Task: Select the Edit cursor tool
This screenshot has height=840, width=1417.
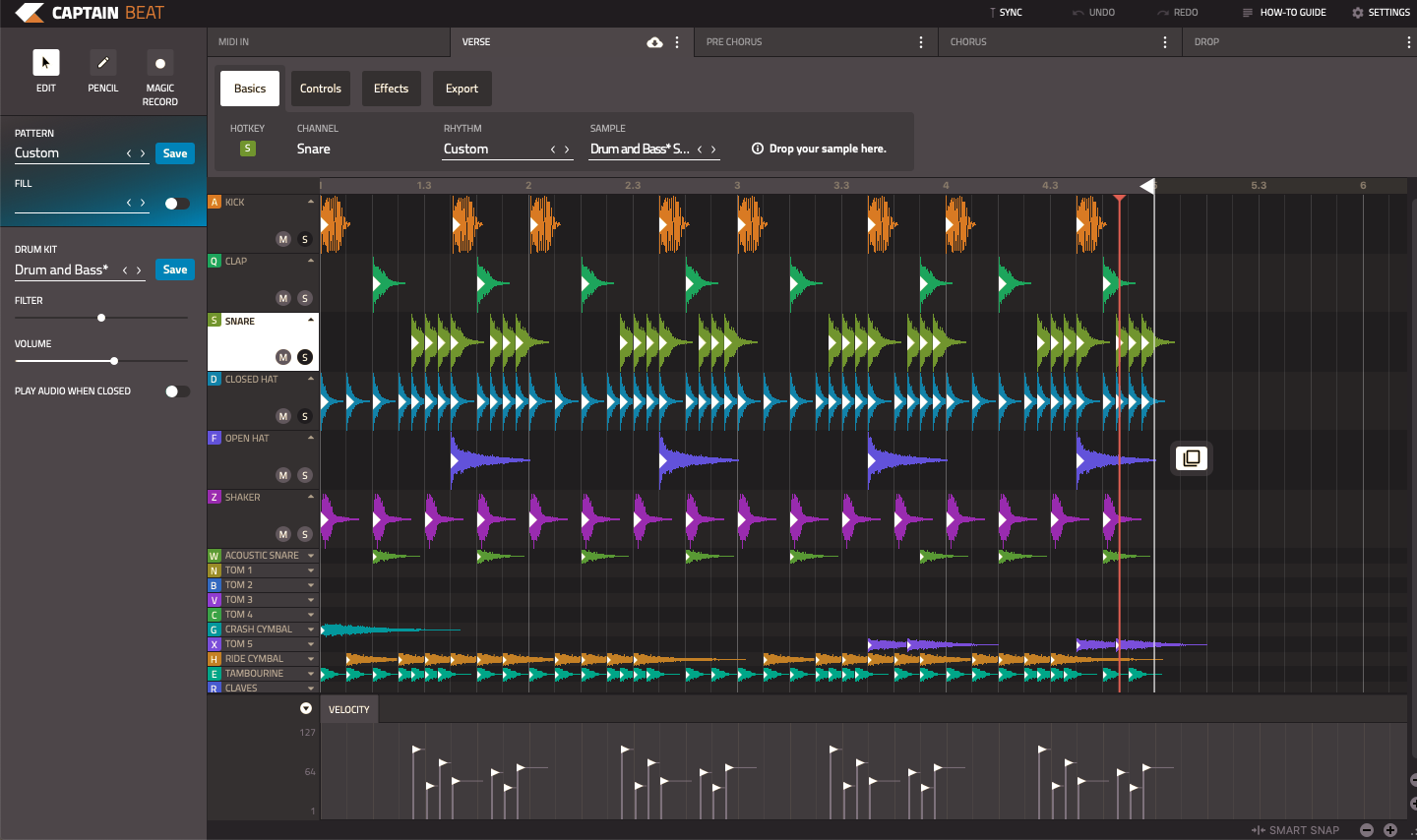Action: pos(45,63)
